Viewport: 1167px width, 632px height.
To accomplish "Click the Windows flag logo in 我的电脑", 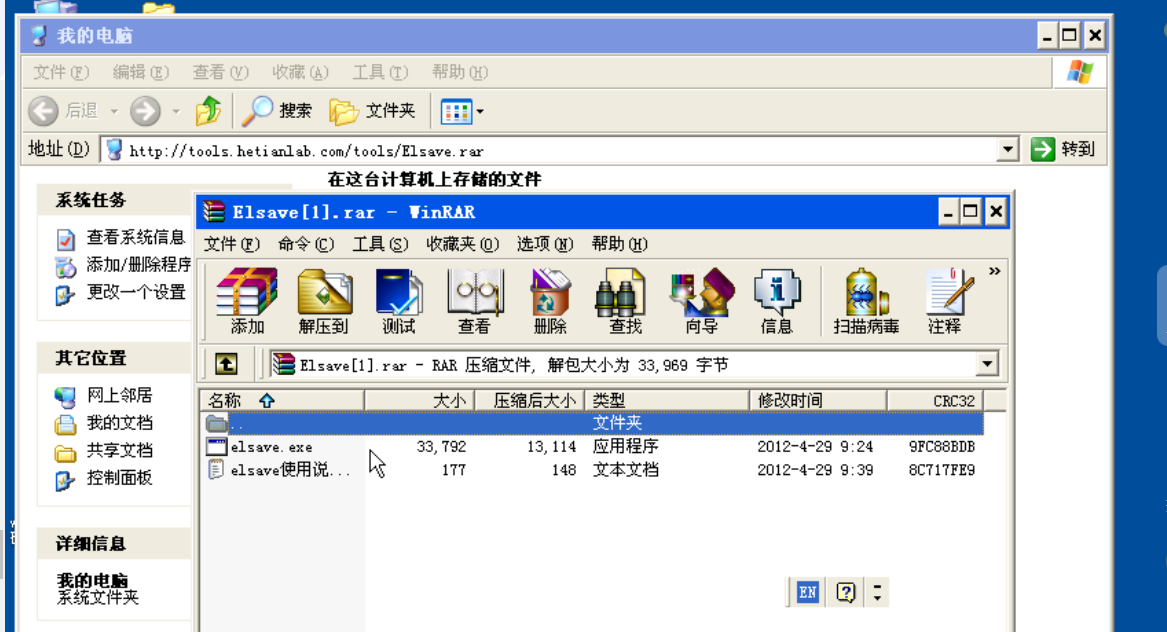I will tap(1080, 72).
